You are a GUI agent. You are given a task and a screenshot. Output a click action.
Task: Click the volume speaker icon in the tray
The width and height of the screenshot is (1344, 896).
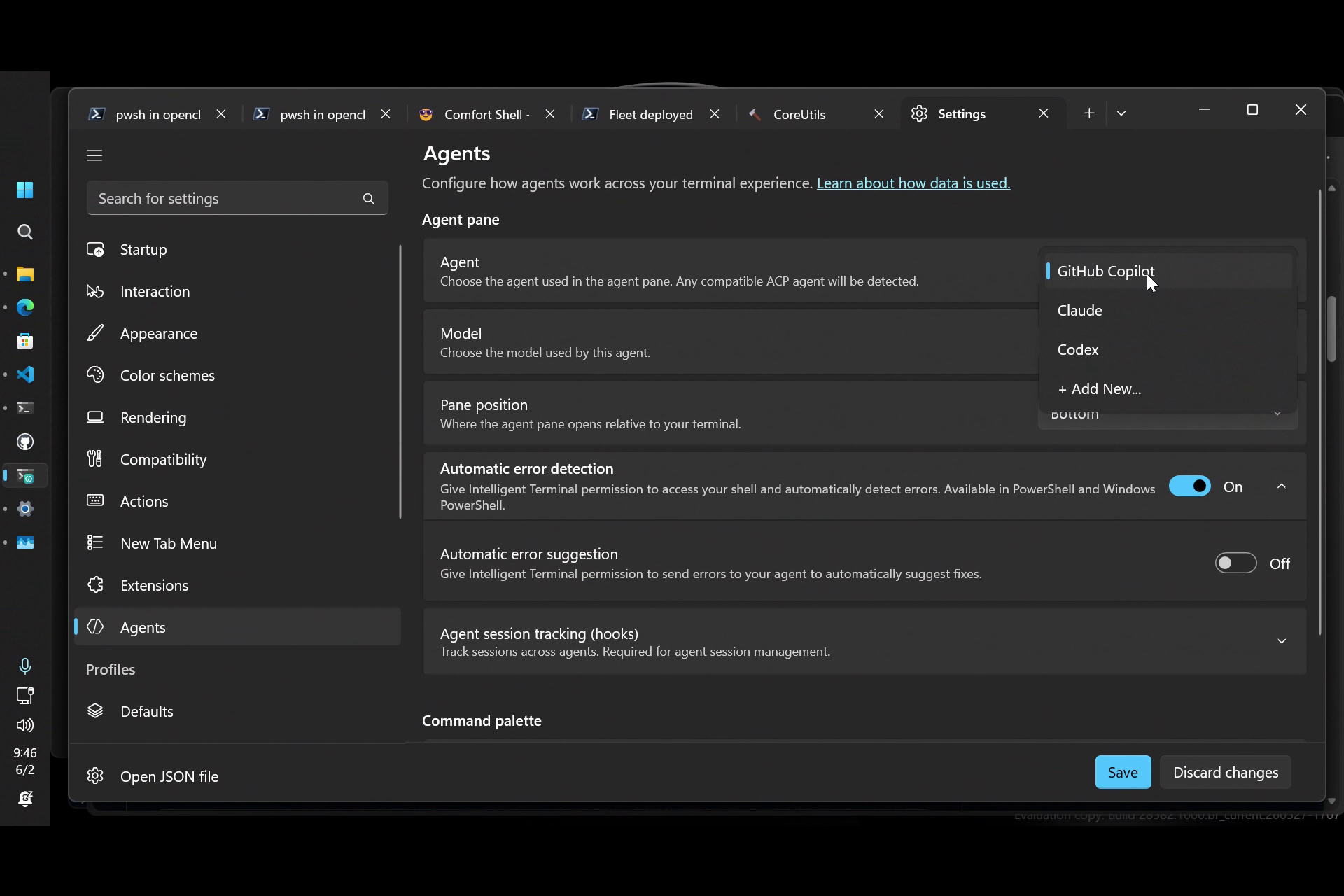coord(25,725)
